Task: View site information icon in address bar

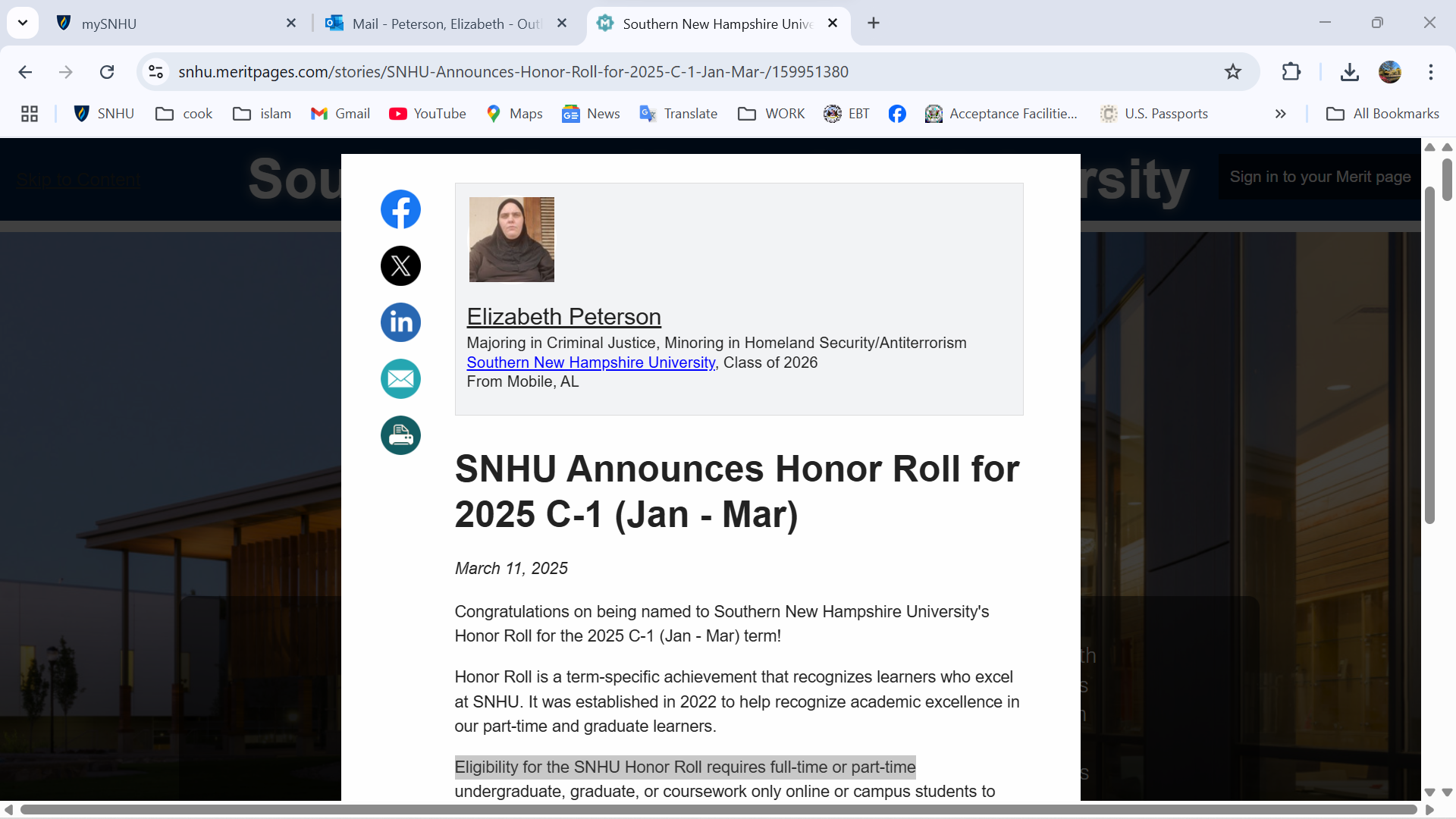Action: click(x=155, y=72)
